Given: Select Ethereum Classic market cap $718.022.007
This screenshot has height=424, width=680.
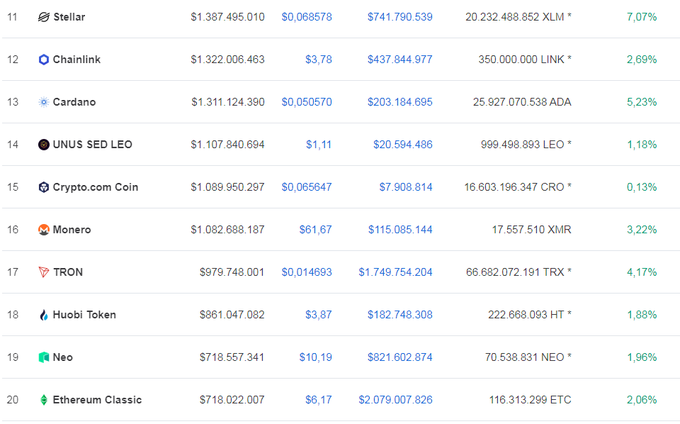Looking at the screenshot, I should click(232, 400).
